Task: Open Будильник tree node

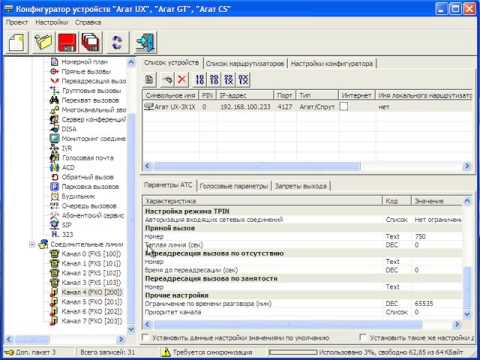Action: click(78, 196)
